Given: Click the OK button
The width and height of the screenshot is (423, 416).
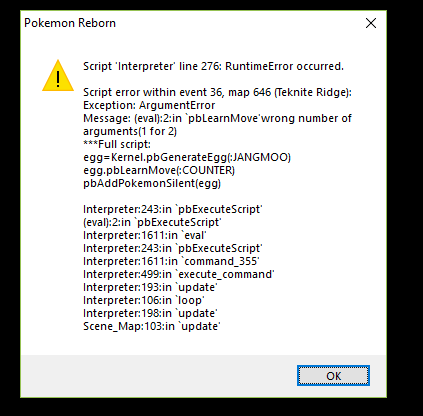Looking at the screenshot, I should click(x=333, y=376).
